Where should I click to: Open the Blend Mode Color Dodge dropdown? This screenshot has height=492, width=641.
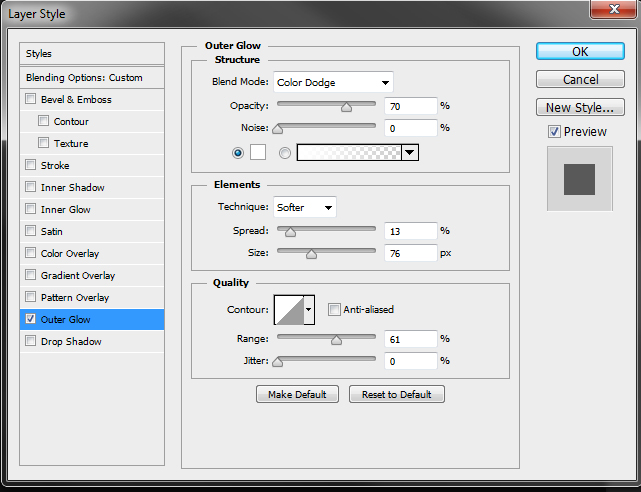click(x=333, y=82)
